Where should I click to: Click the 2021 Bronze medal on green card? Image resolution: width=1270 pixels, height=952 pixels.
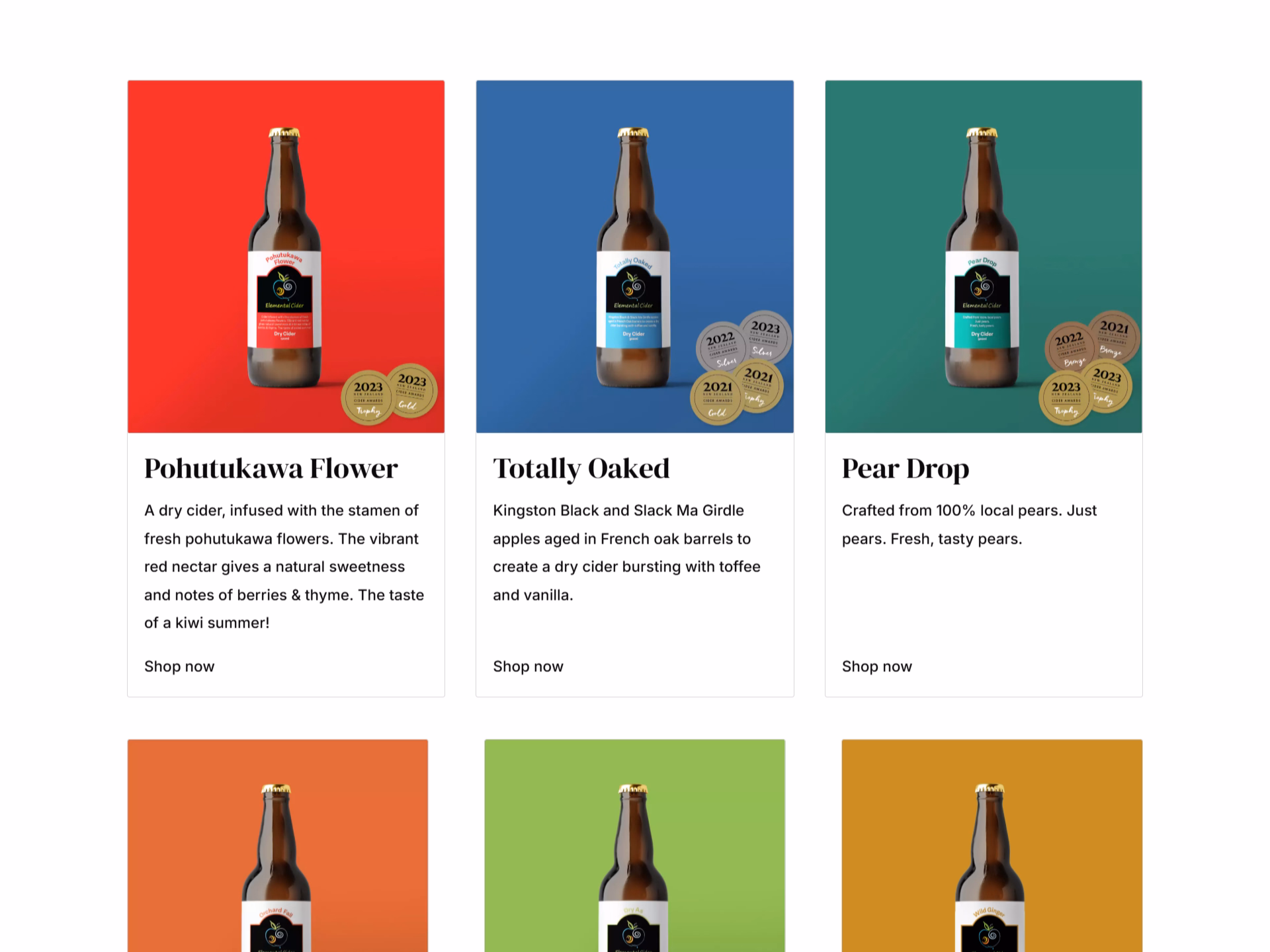point(1114,337)
